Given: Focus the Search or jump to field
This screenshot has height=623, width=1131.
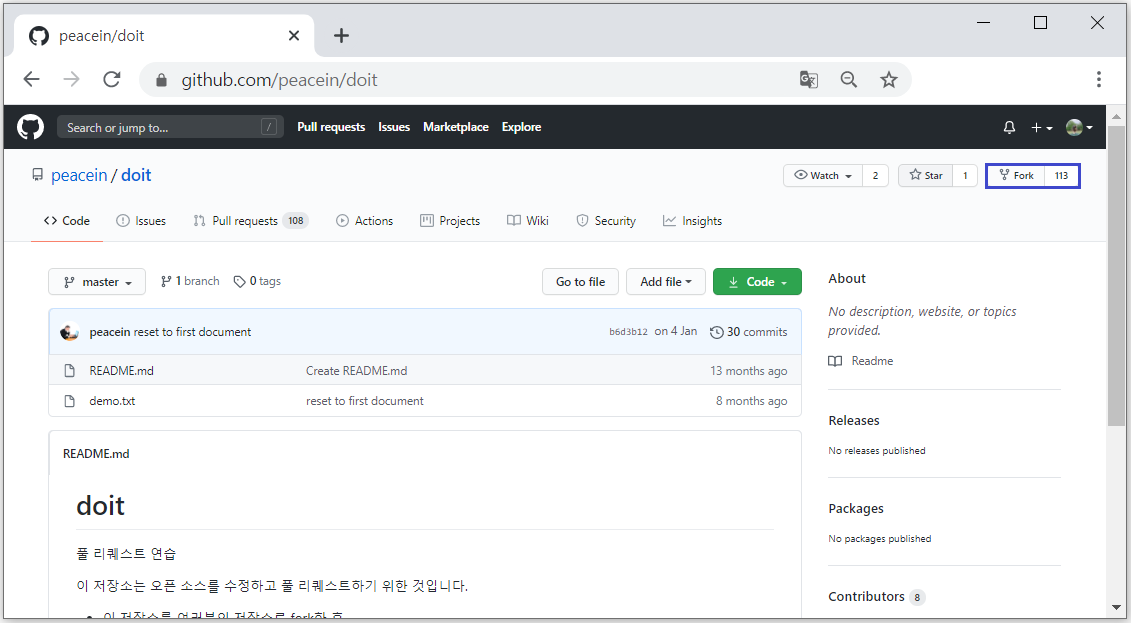Looking at the screenshot, I should pos(170,128).
